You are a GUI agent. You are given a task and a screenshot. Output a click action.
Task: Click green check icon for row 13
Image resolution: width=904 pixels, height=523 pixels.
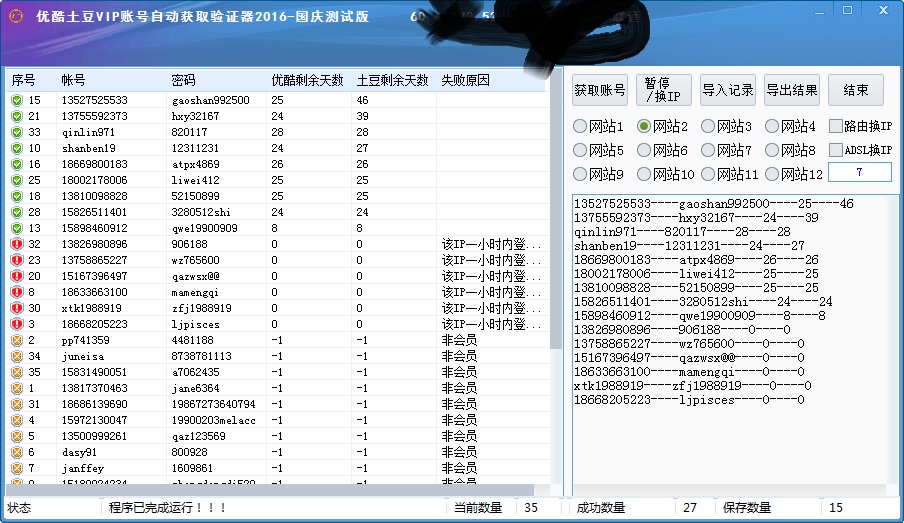click(17, 228)
